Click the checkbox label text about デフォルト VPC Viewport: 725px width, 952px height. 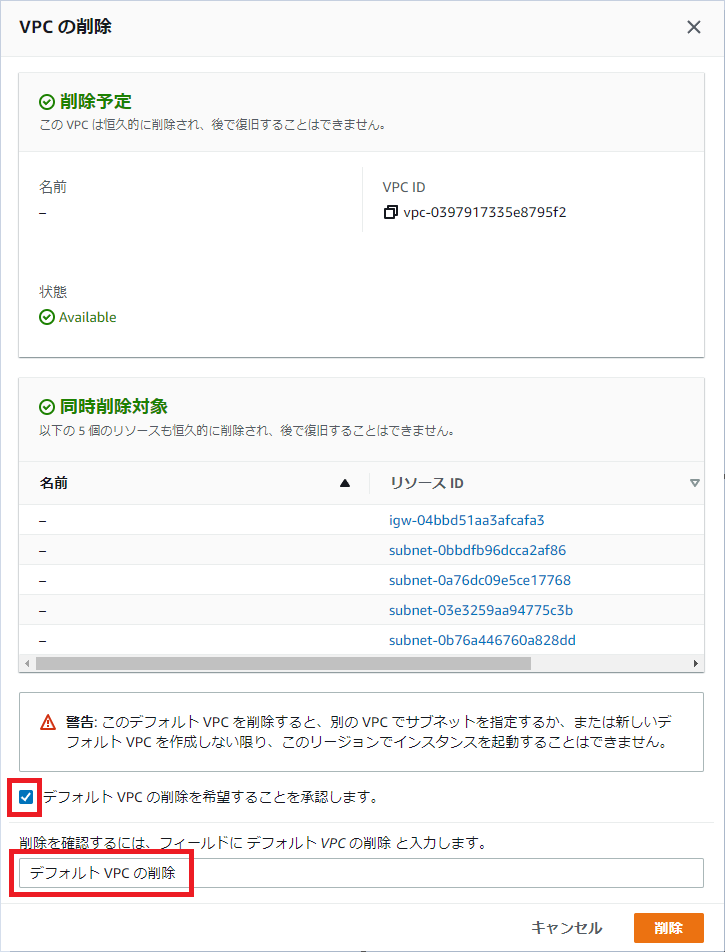[x=210, y=797]
